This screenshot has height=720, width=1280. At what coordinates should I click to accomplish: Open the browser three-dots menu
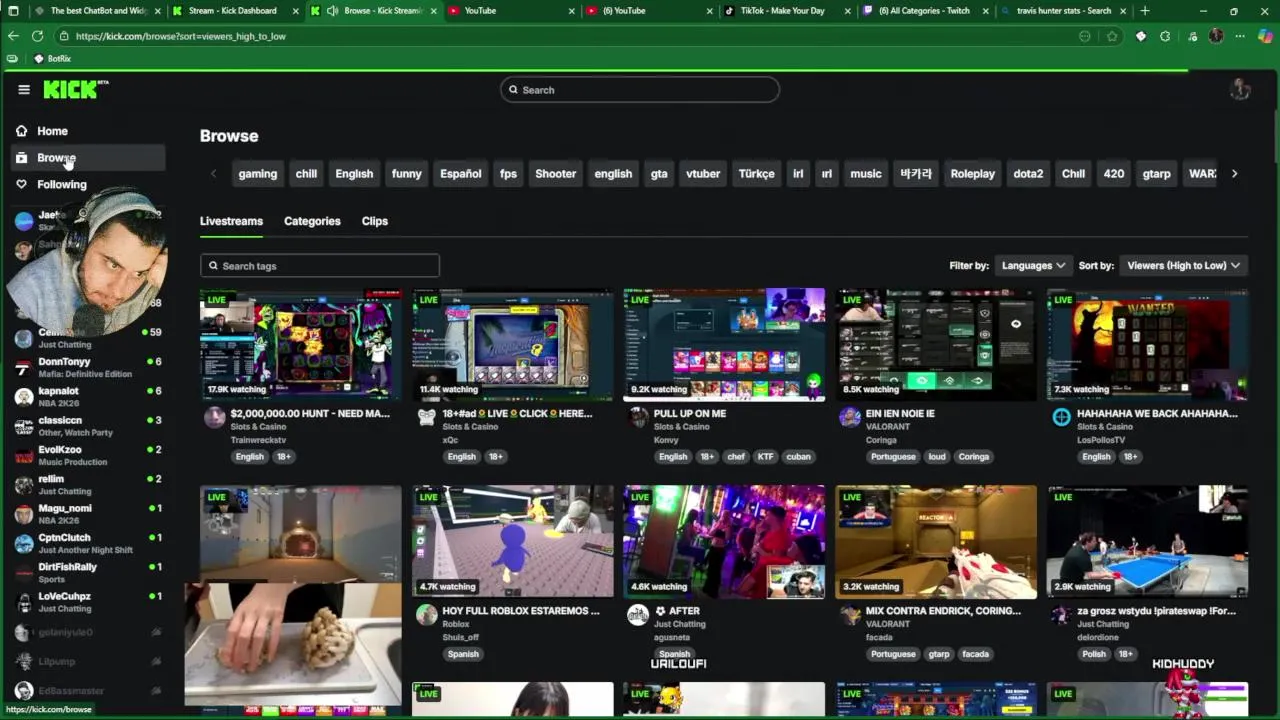[x=1240, y=36]
